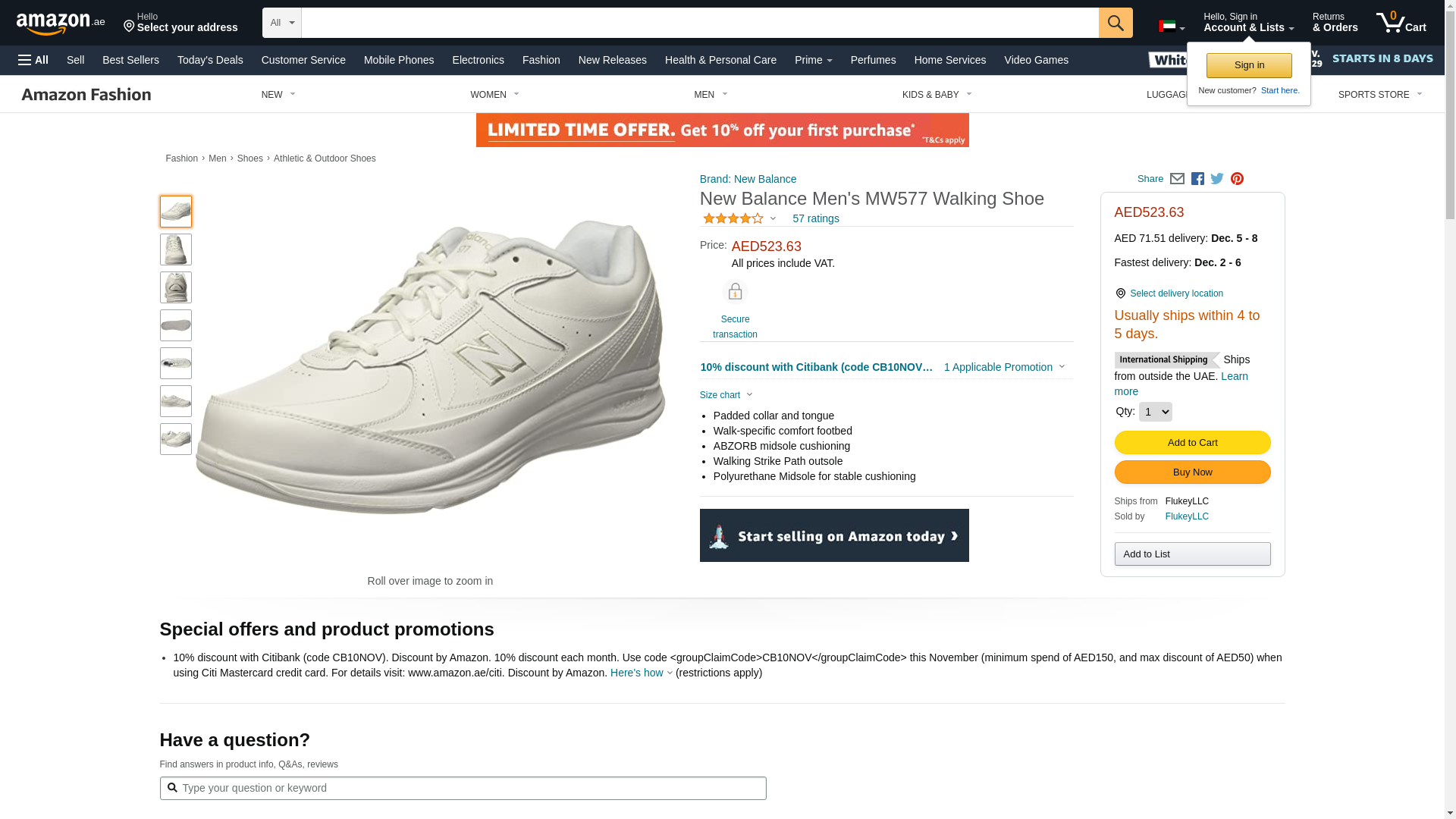This screenshot has height=819, width=1456.
Task: Share product via email icon
Action: [1177, 179]
